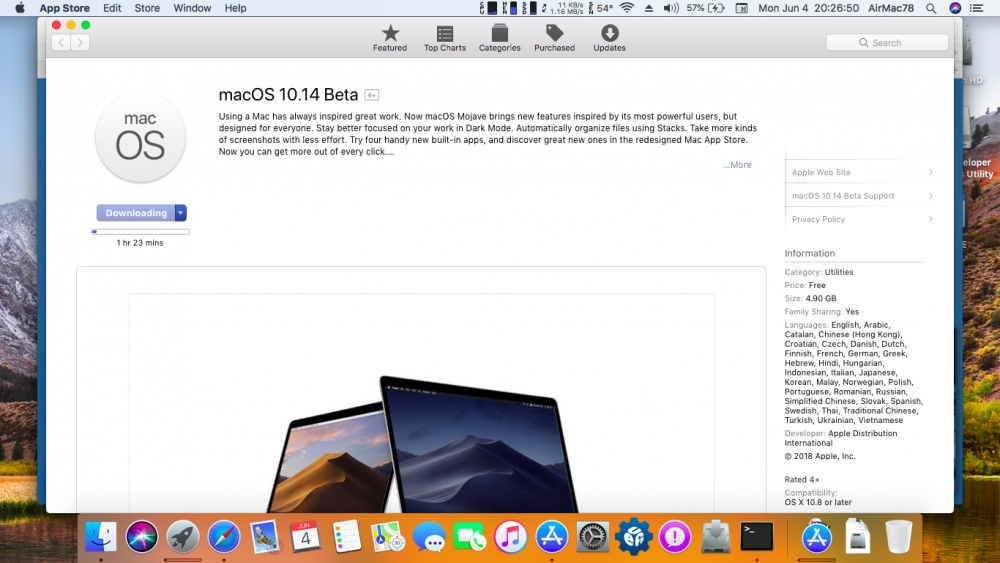Open the Categories tab
Image resolution: width=1000 pixels, height=563 pixels.
point(499,38)
